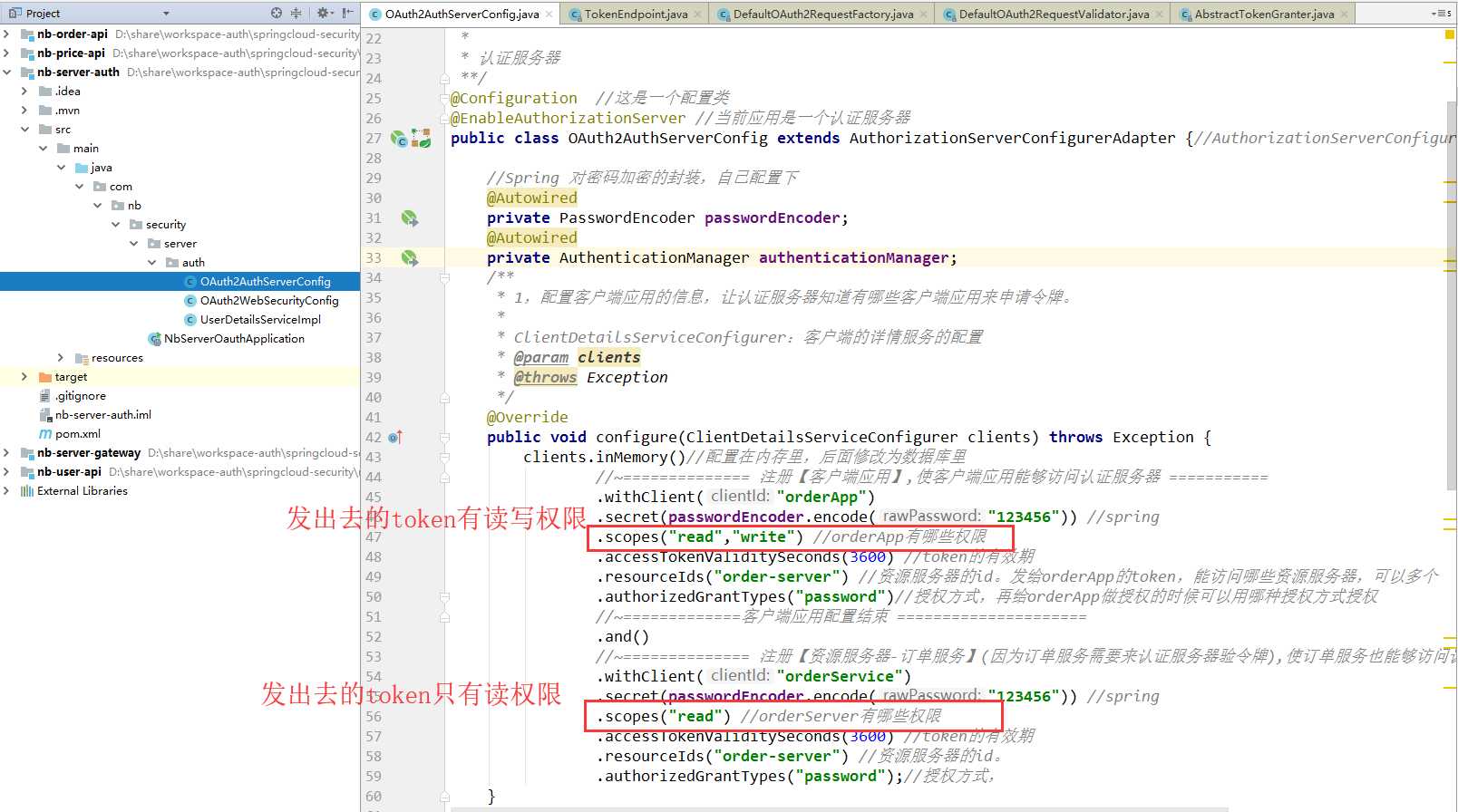This screenshot has height=812, width=1458.
Task: Close the DefaultOAuth2RequestFactory.java tab
Action: click(x=923, y=14)
